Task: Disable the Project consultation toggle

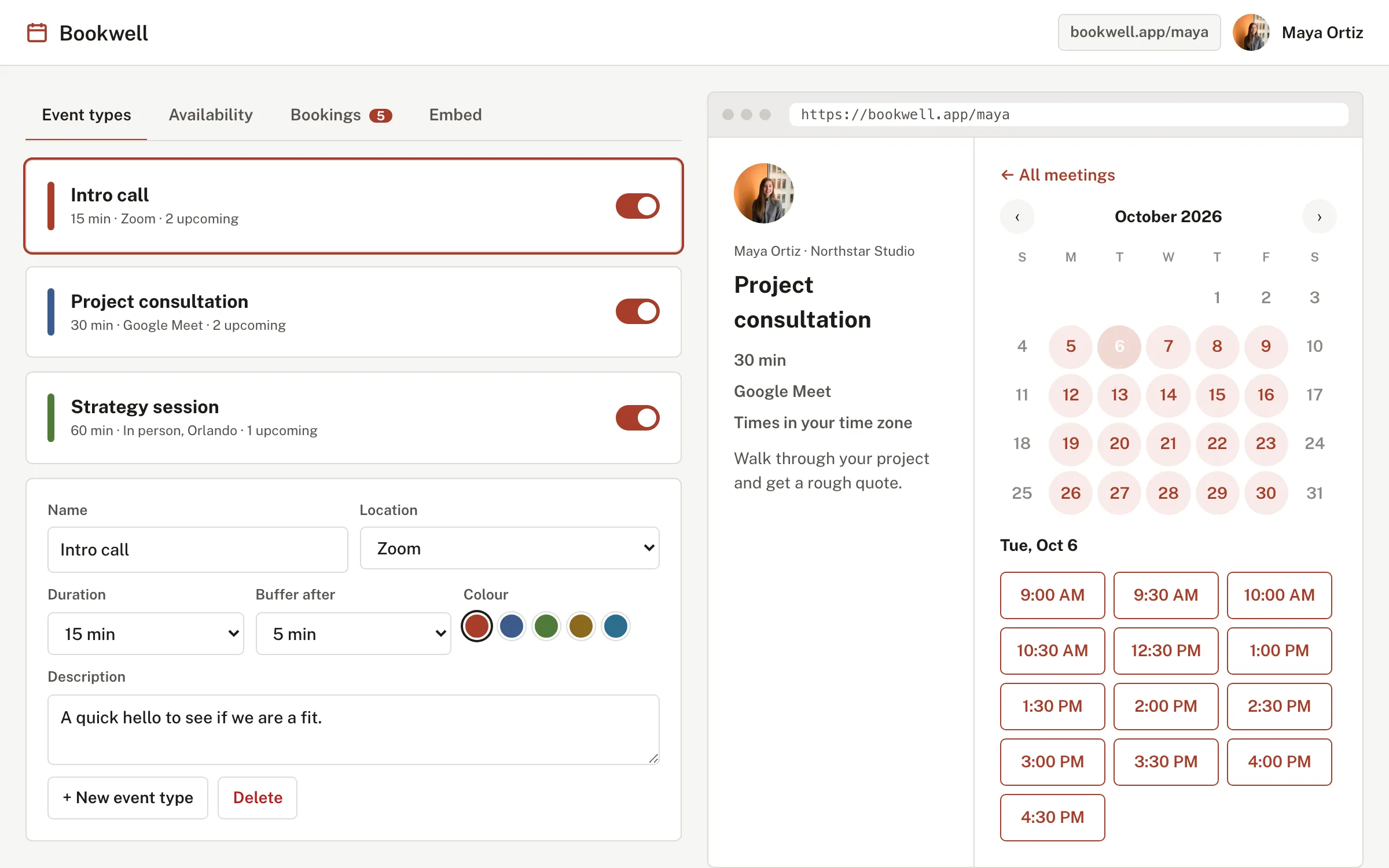Action: [x=638, y=311]
